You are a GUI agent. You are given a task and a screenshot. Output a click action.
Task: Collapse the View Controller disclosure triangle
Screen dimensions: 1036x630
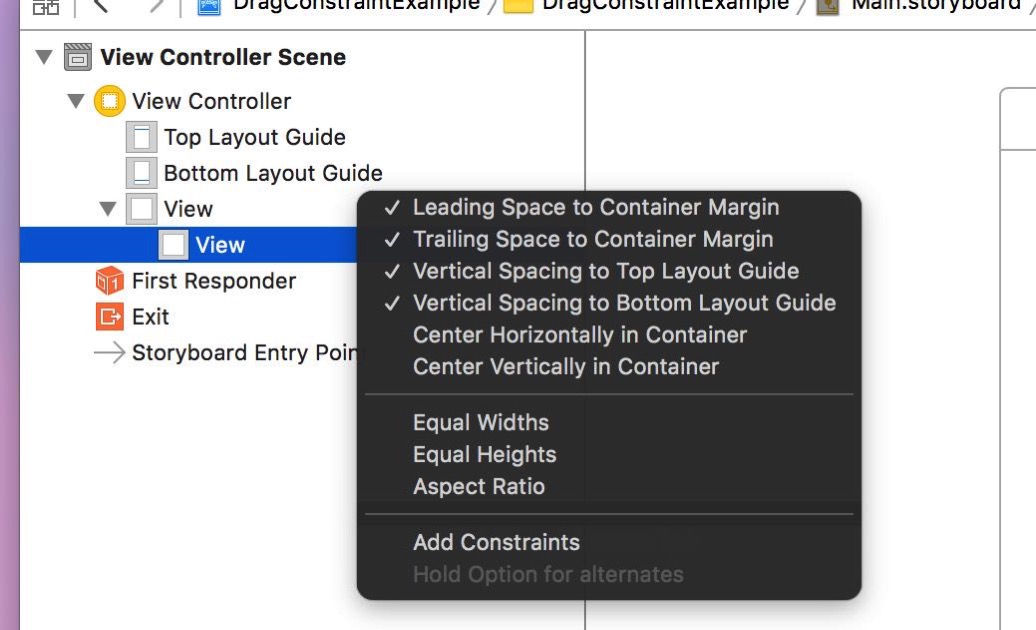[76, 101]
